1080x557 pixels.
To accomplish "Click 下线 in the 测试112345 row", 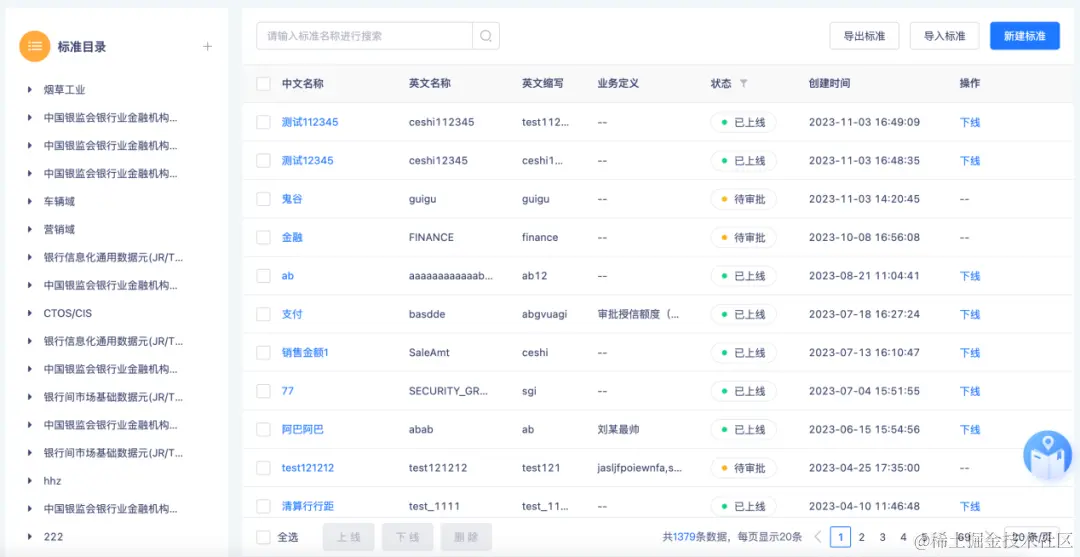I will pos(970,123).
